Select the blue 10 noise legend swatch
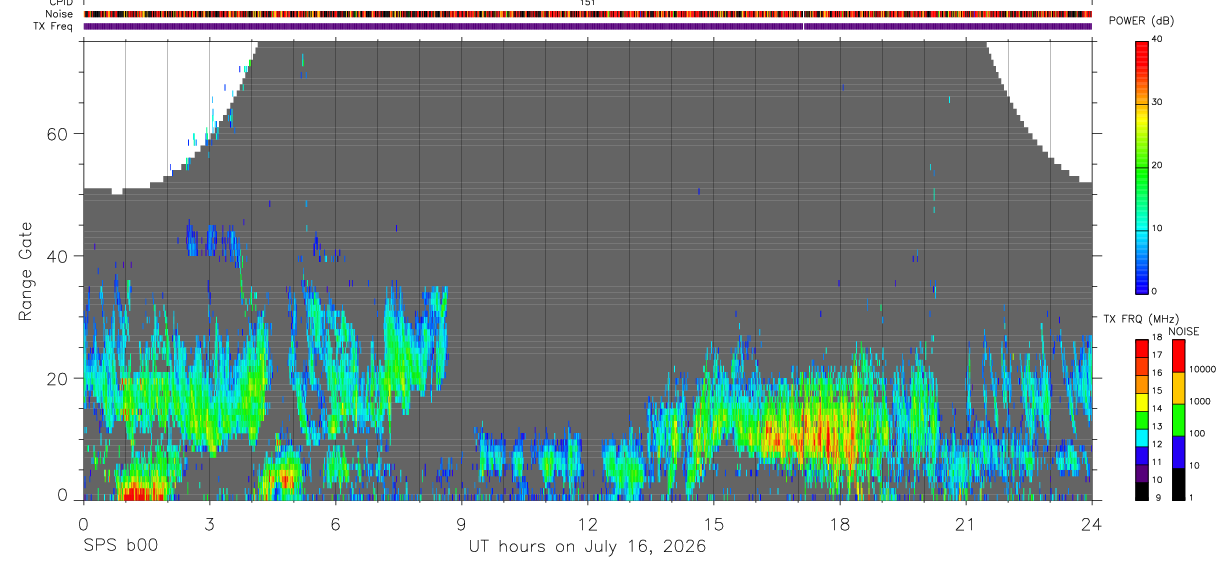The height and width of the screenshot is (567, 1228). click(1177, 451)
